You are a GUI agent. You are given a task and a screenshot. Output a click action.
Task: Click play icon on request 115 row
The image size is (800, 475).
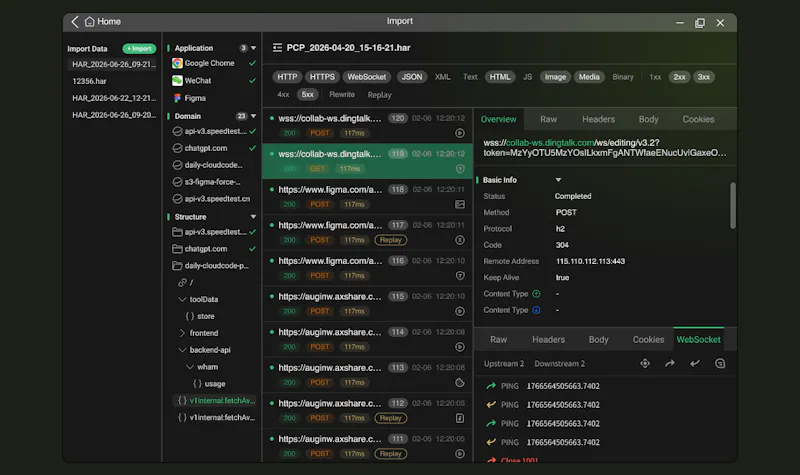460,311
